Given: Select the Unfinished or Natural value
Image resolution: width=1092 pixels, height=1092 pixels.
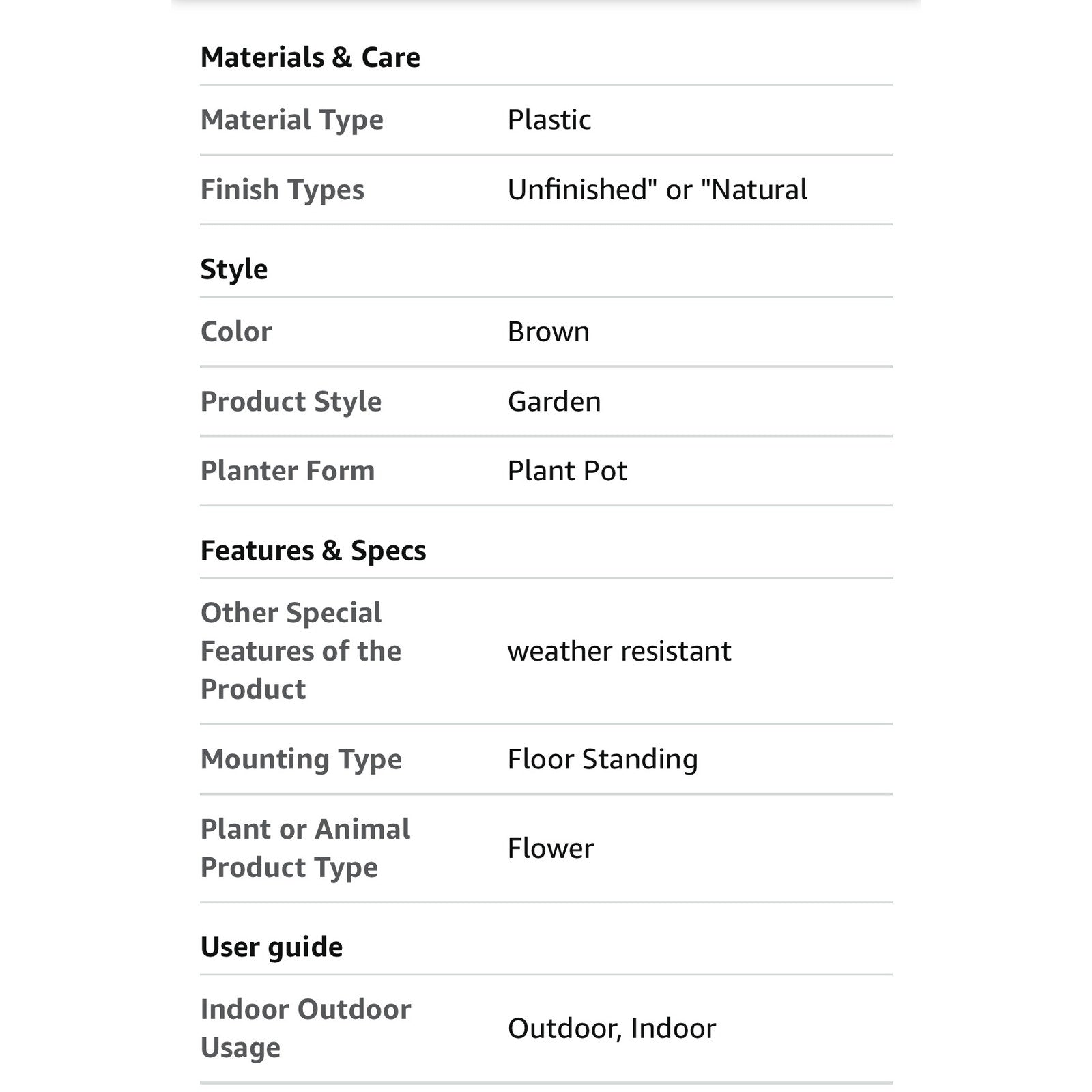Looking at the screenshot, I should pyautogui.click(x=657, y=189).
